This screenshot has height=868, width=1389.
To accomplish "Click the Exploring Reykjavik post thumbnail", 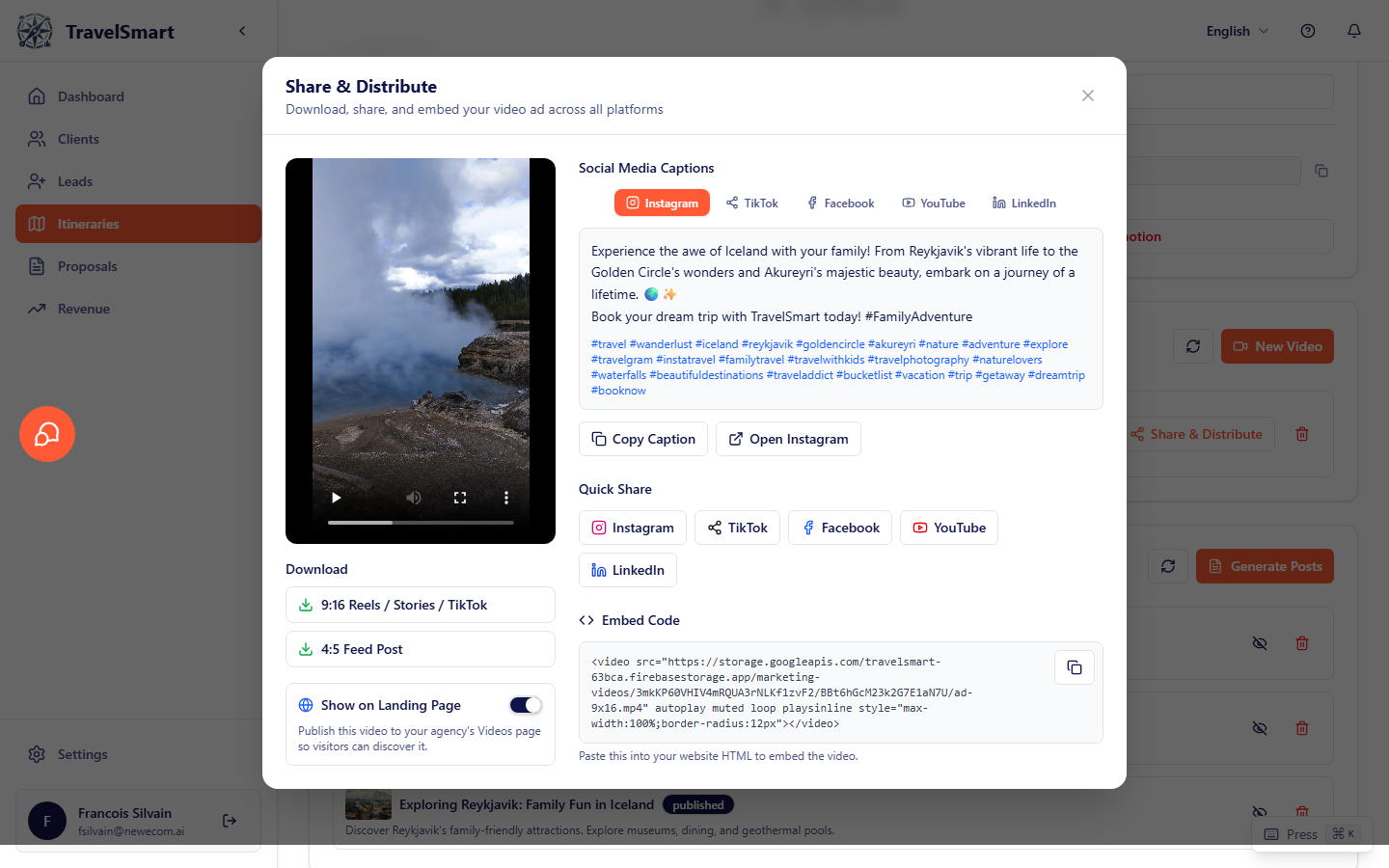I will pyautogui.click(x=368, y=804).
